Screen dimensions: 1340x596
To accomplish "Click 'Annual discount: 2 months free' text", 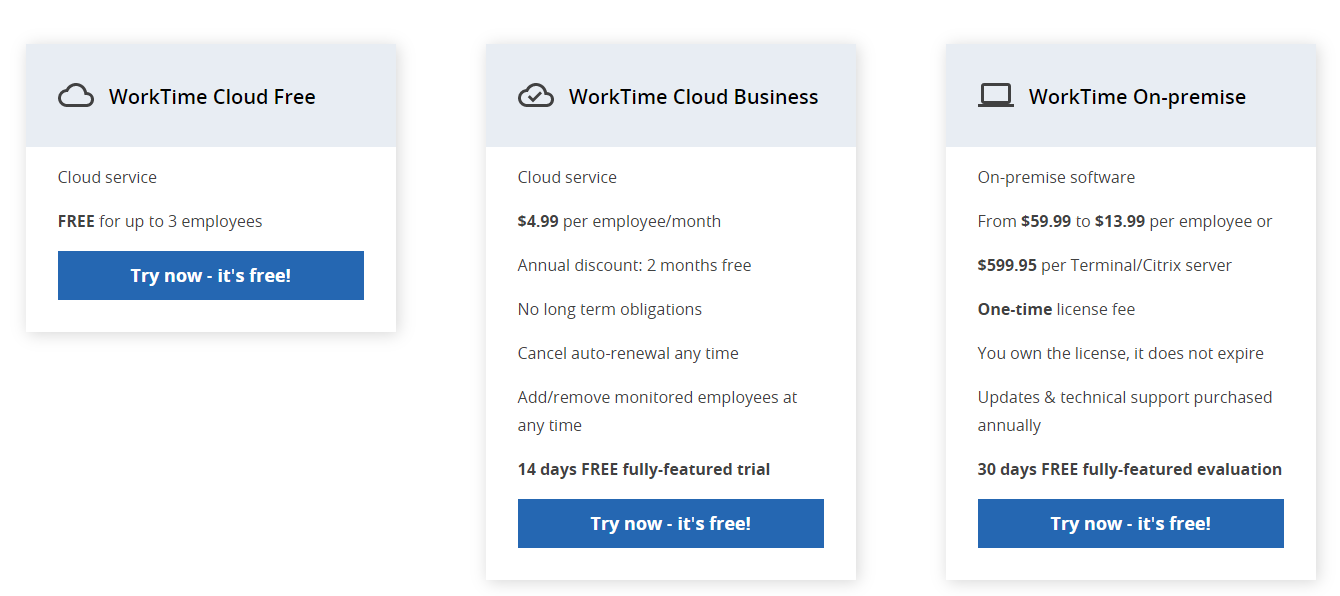I will pos(634,265).
